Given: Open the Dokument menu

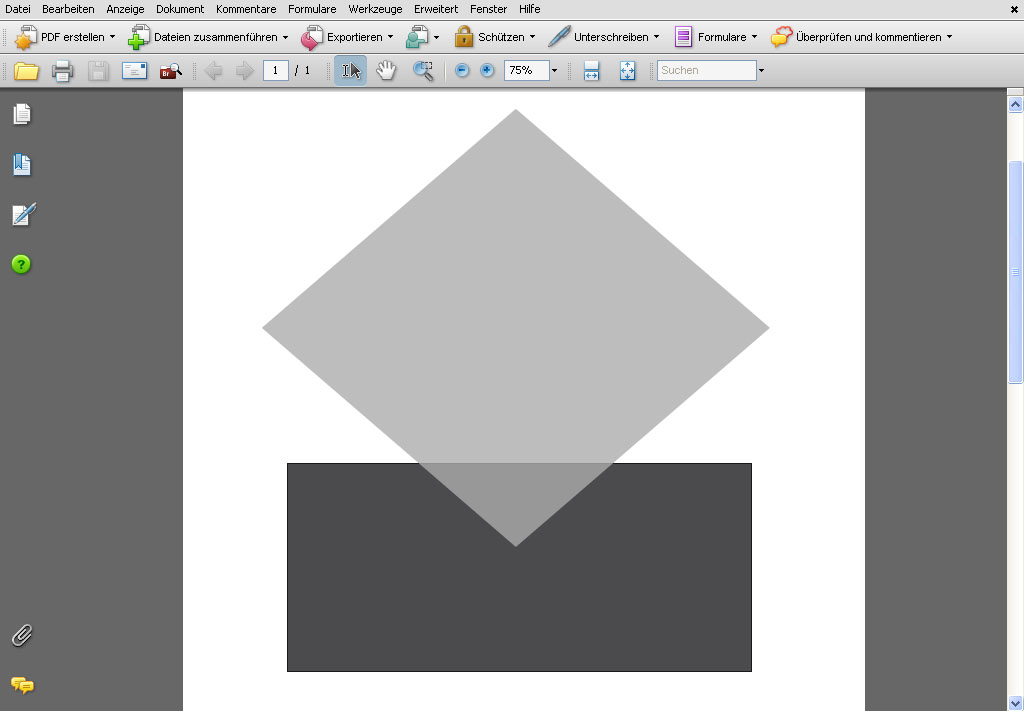Looking at the screenshot, I should coord(179,9).
